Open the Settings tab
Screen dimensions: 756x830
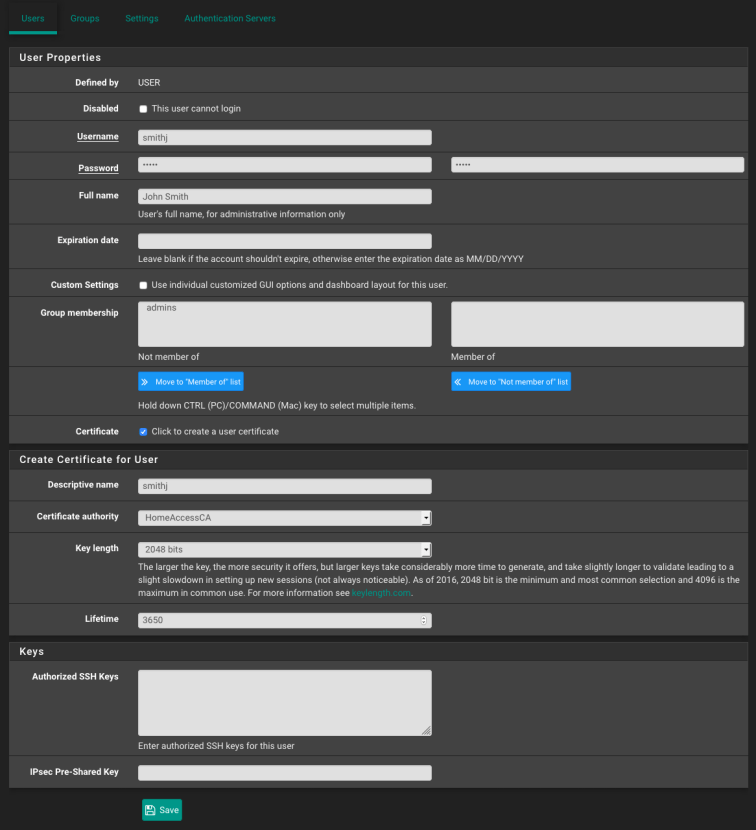click(x=141, y=18)
